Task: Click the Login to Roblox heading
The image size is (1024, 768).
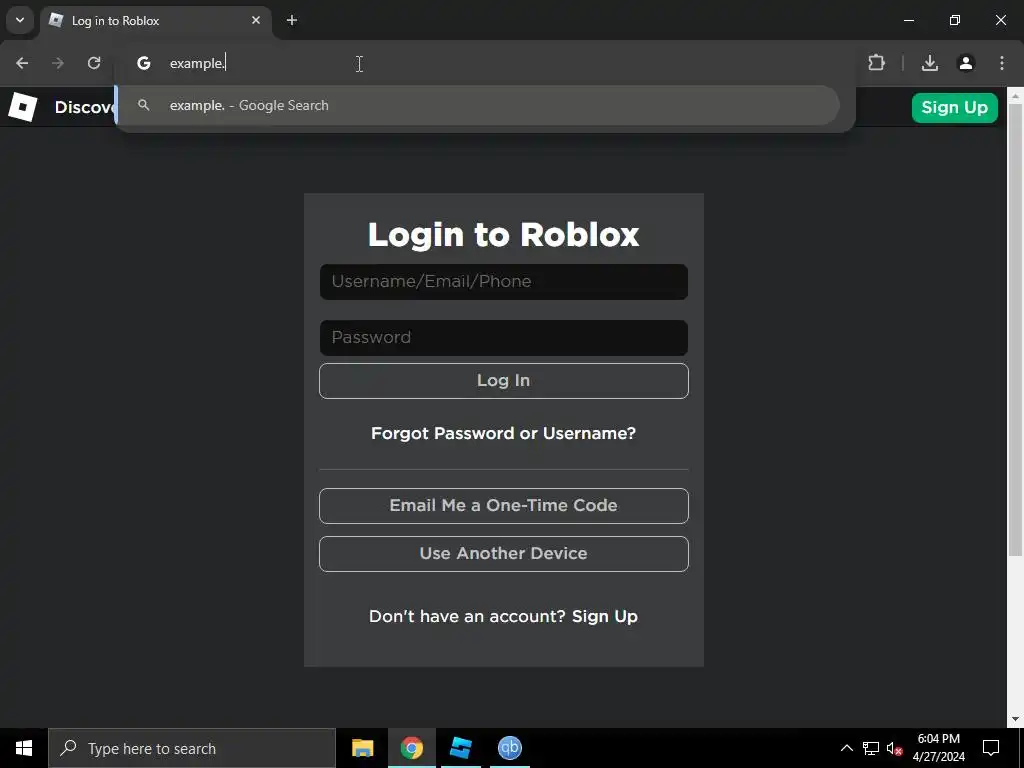Action: point(504,234)
